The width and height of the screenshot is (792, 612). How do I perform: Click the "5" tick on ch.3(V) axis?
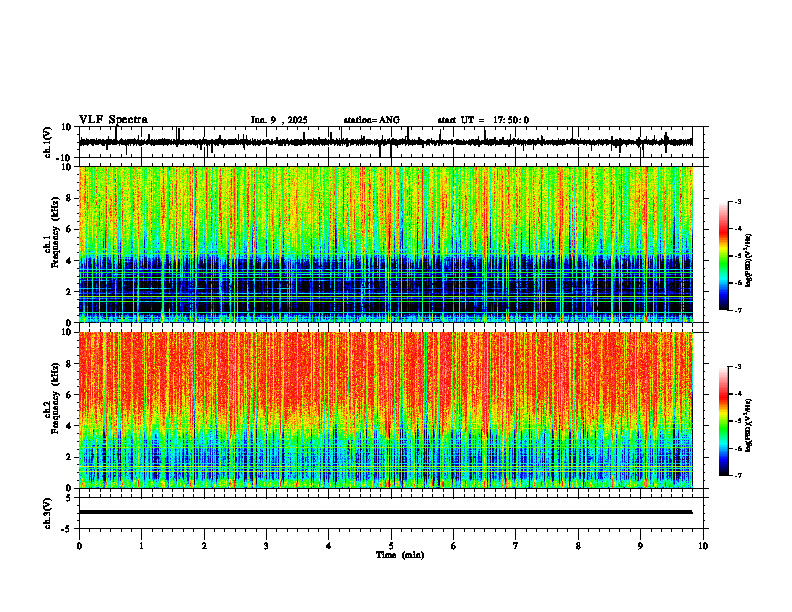[70, 498]
